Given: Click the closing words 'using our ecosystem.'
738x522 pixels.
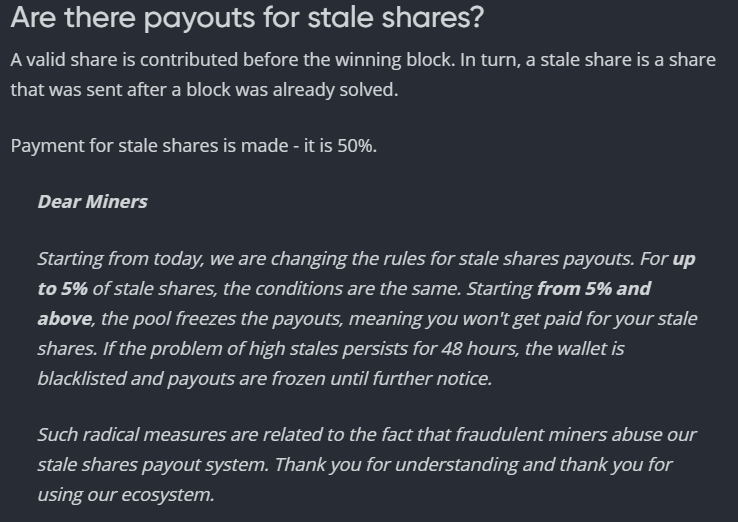Looking at the screenshot, I should point(126,495).
